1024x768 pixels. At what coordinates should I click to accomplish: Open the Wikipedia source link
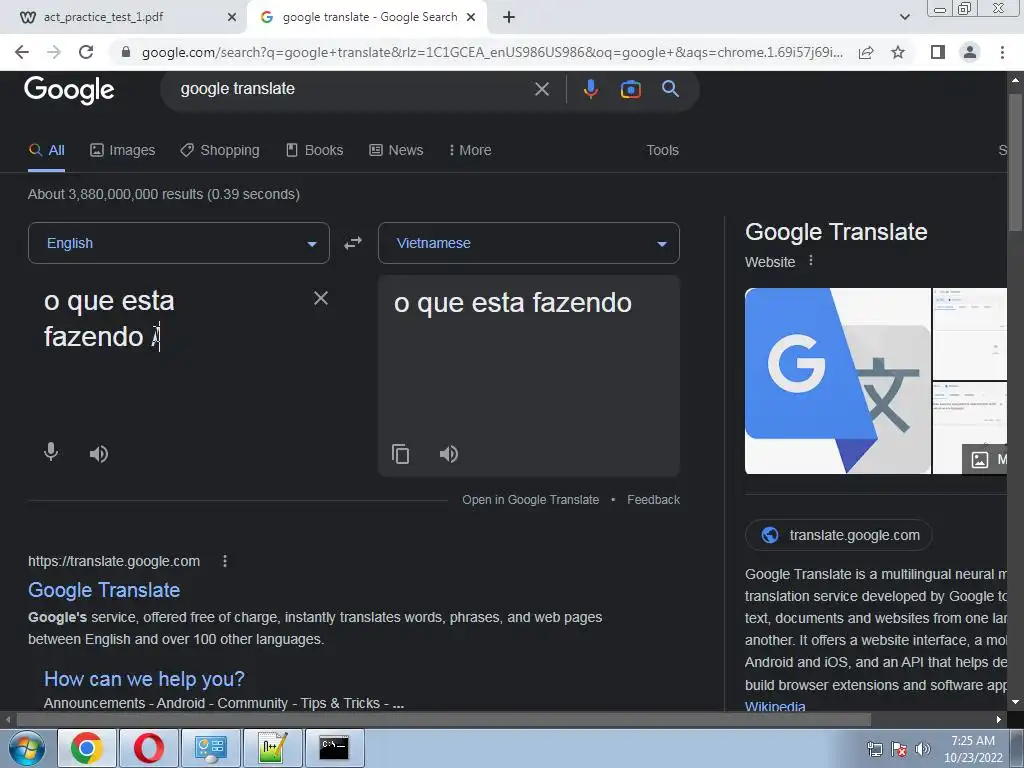(775, 706)
